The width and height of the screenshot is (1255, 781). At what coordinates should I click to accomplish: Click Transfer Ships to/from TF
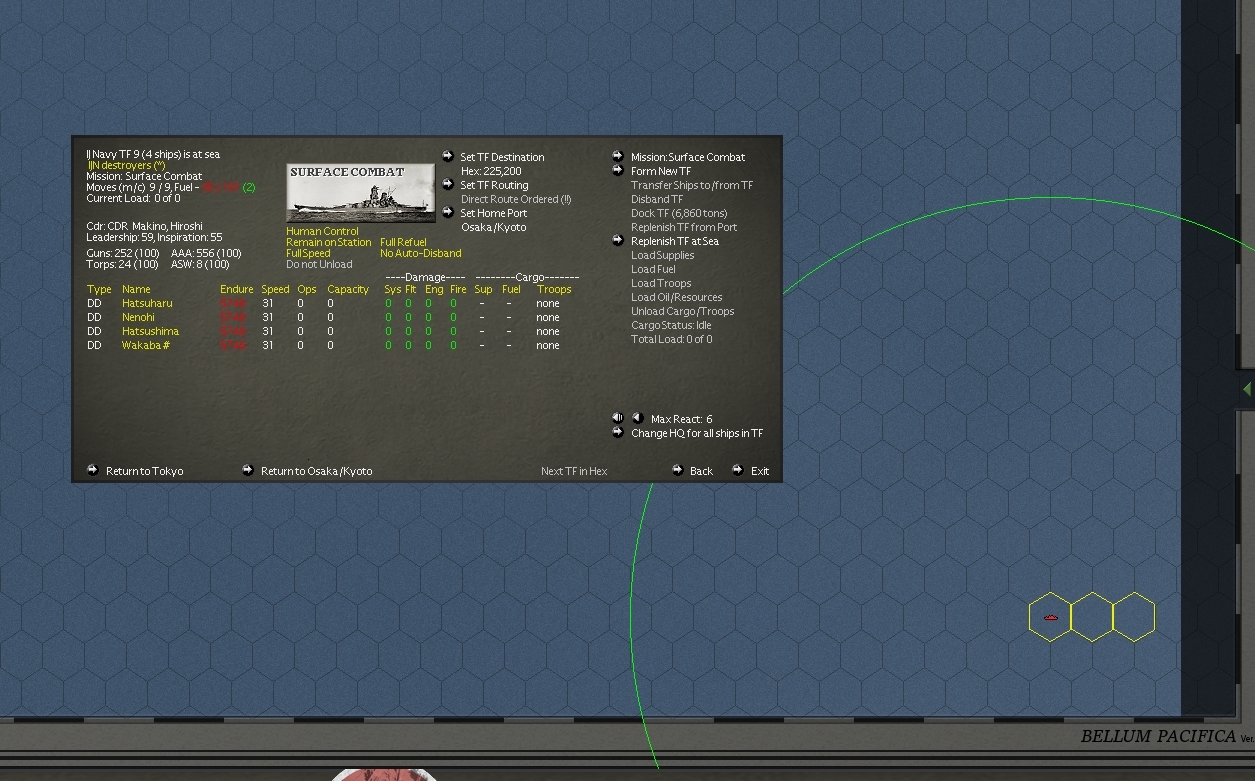click(692, 185)
